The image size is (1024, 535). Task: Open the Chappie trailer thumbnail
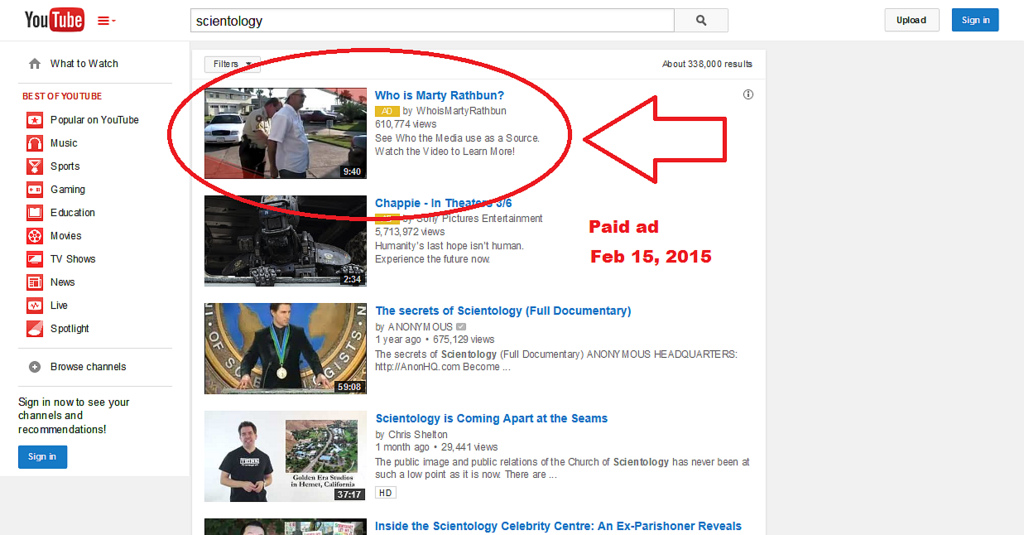[285, 241]
